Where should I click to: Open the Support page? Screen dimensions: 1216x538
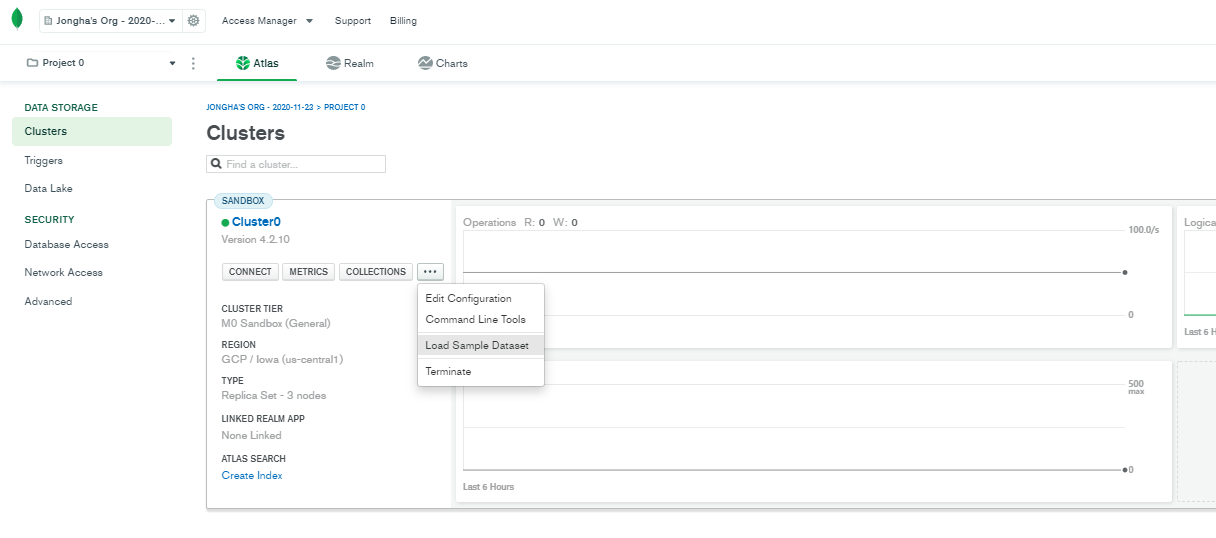tap(353, 21)
